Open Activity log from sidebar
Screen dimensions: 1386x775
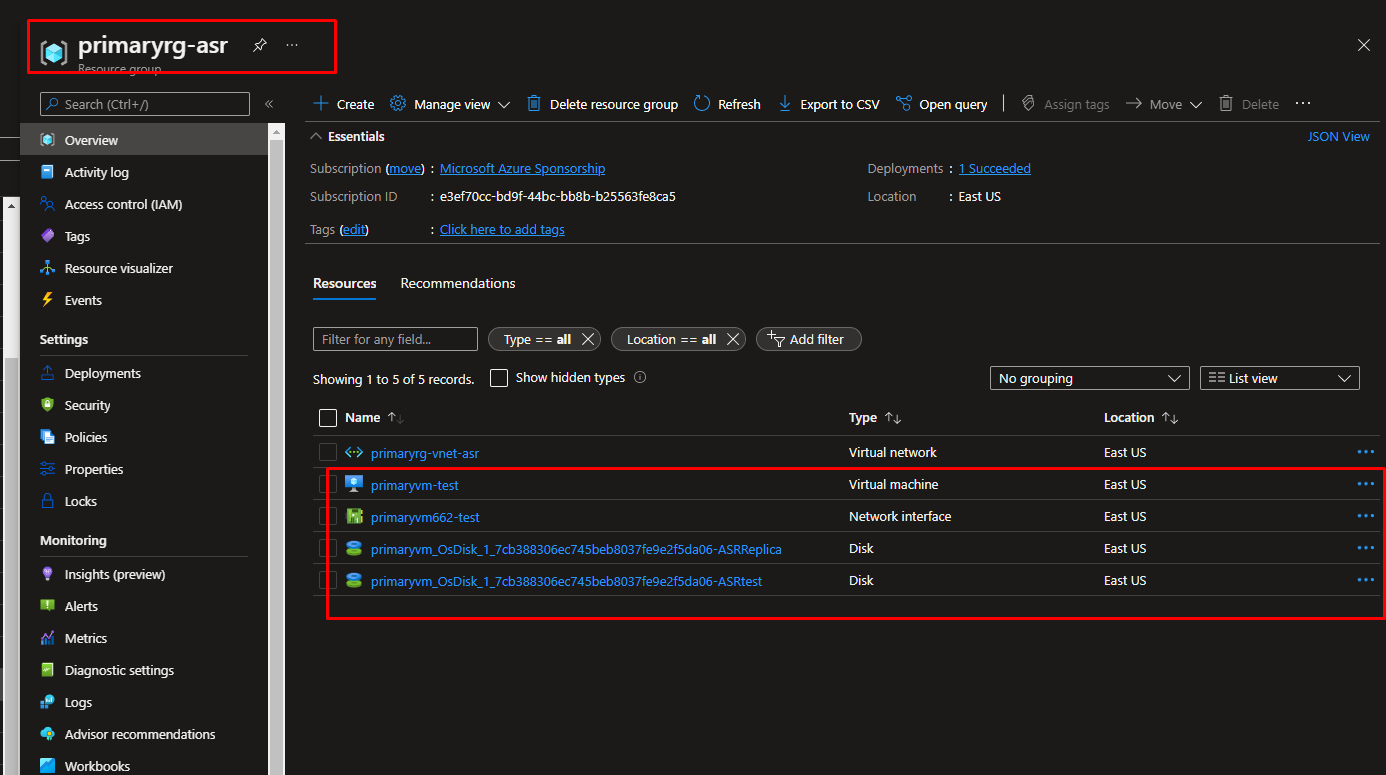[96, 172]
